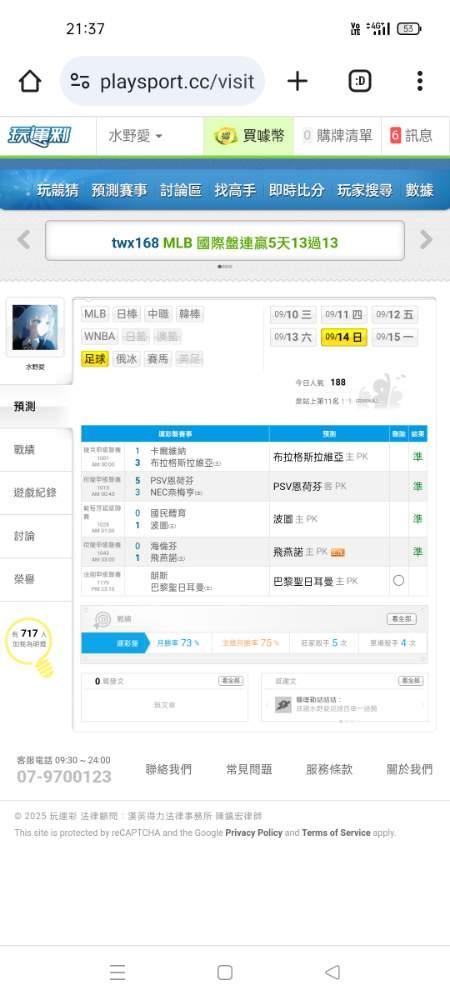Click the playsport site logo
Image resolution: width=450 pixels, height=1000 pixels.
click(40, 136)
